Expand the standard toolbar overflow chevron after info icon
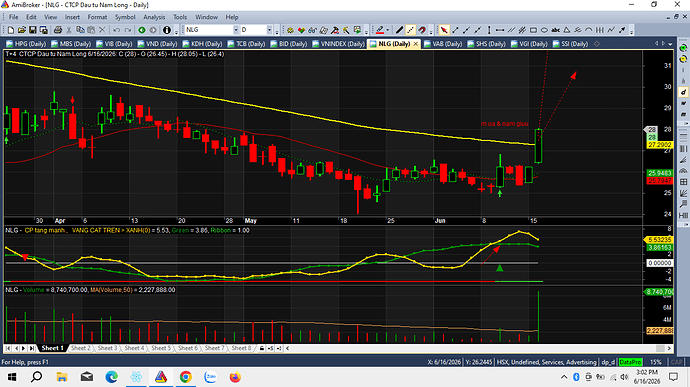 coord(176,32)
